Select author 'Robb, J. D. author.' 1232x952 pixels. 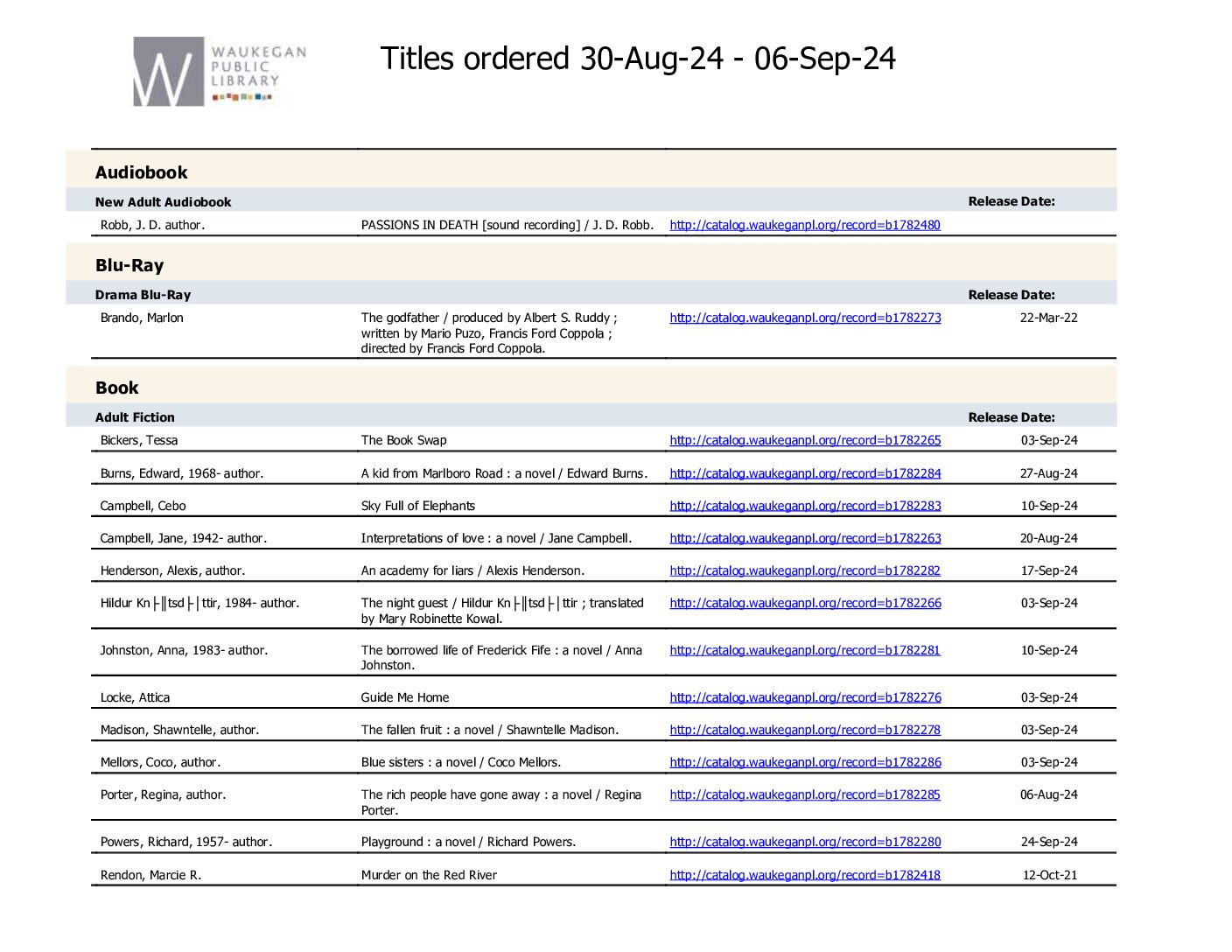tap(152, 225)
